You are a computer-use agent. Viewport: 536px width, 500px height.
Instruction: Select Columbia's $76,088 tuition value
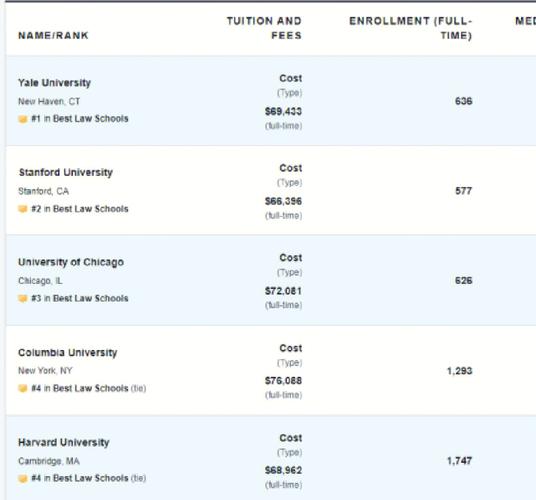283,380
